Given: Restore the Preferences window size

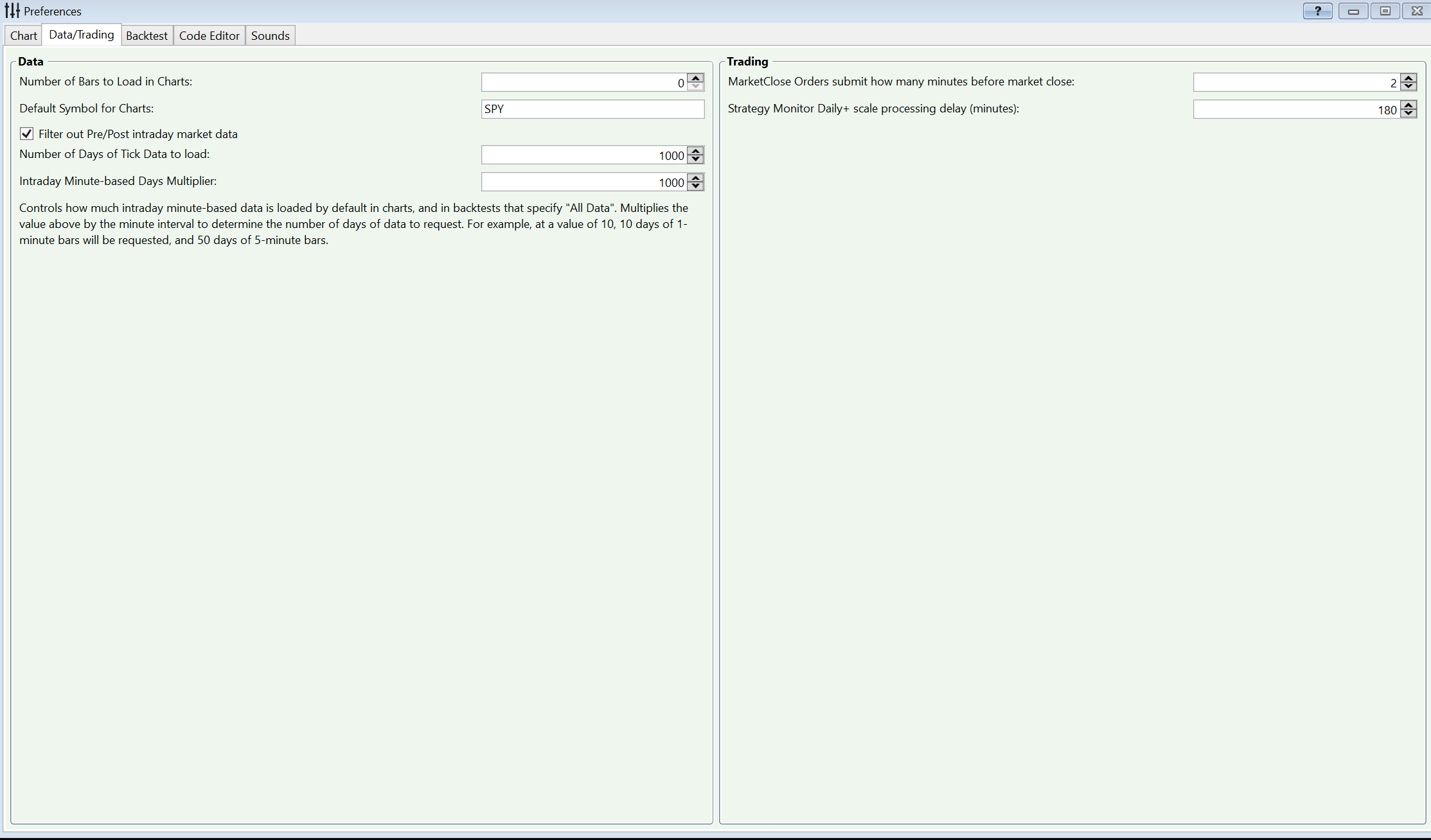Looking at the screenshot, I should click(1385, 11).
